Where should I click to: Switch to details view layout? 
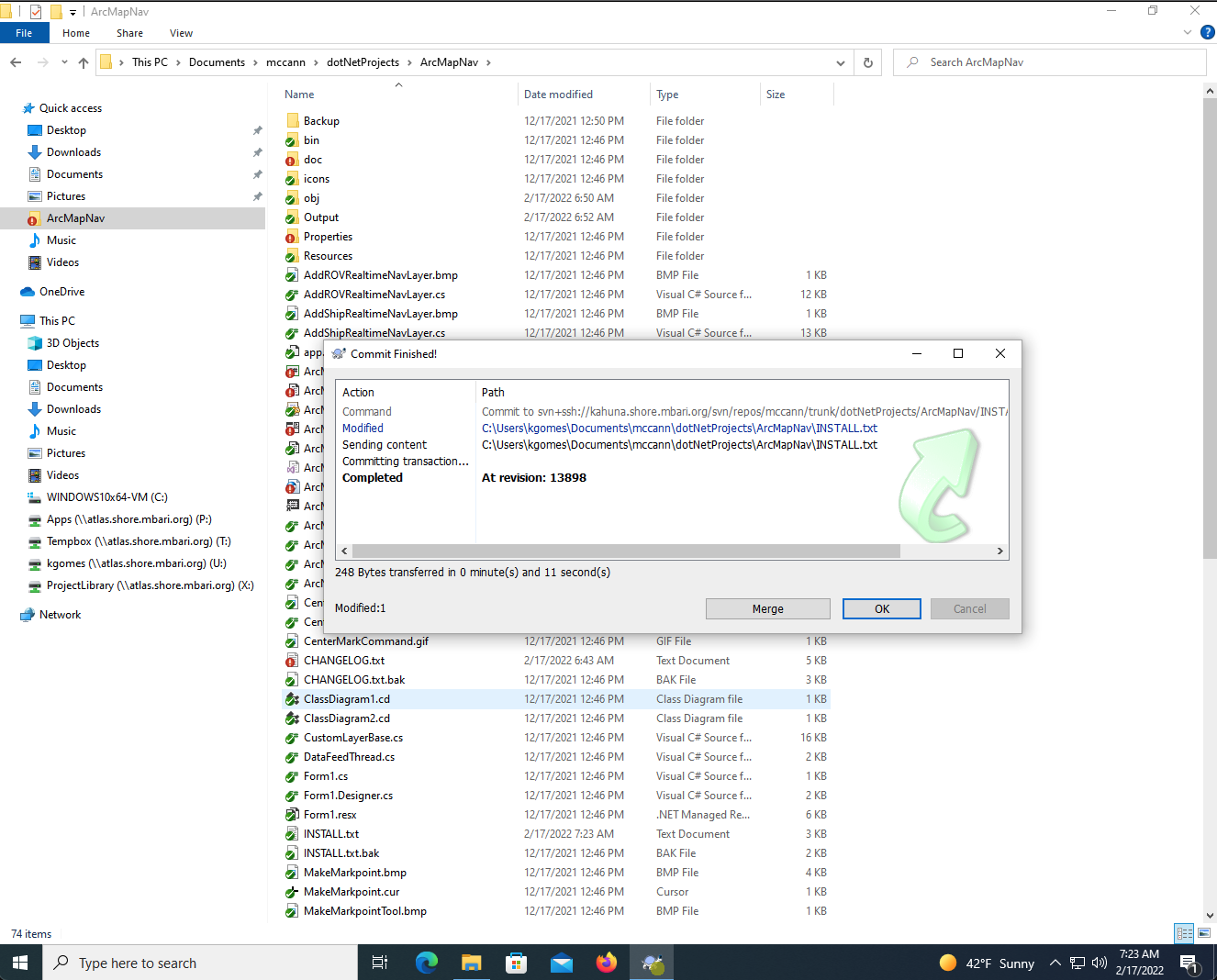click(1185, 933)
